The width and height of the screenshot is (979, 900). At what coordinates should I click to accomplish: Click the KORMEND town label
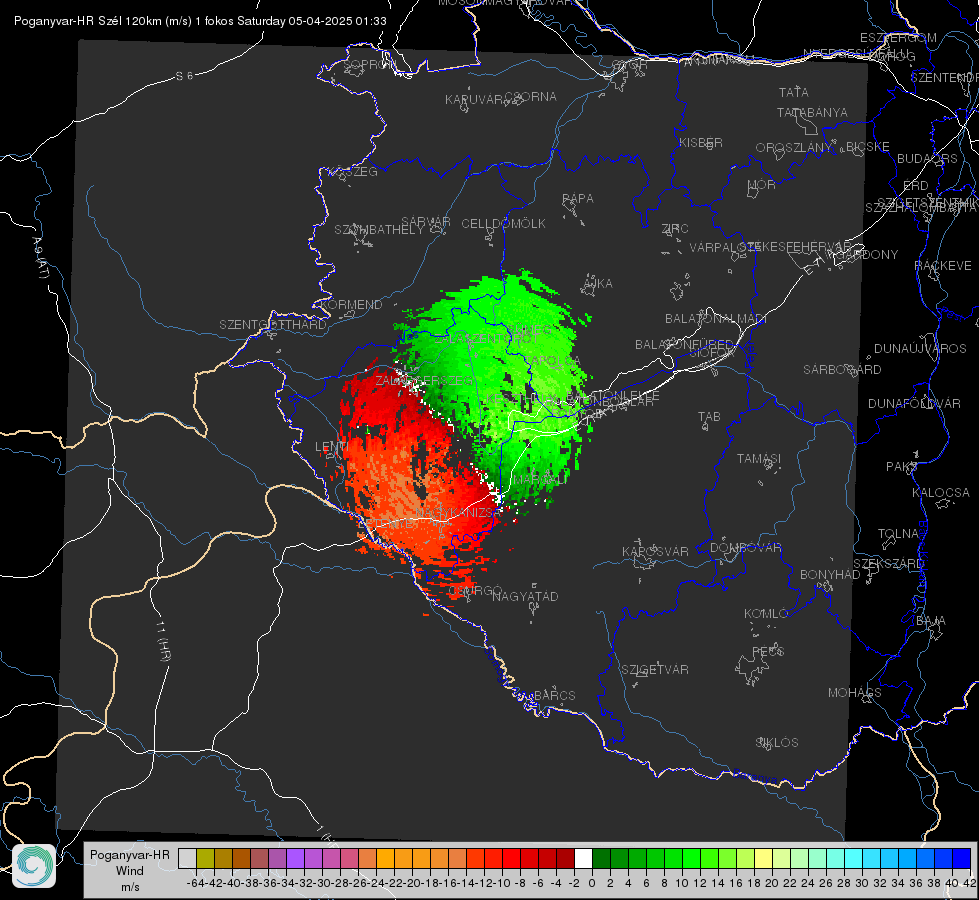[352, 305]
